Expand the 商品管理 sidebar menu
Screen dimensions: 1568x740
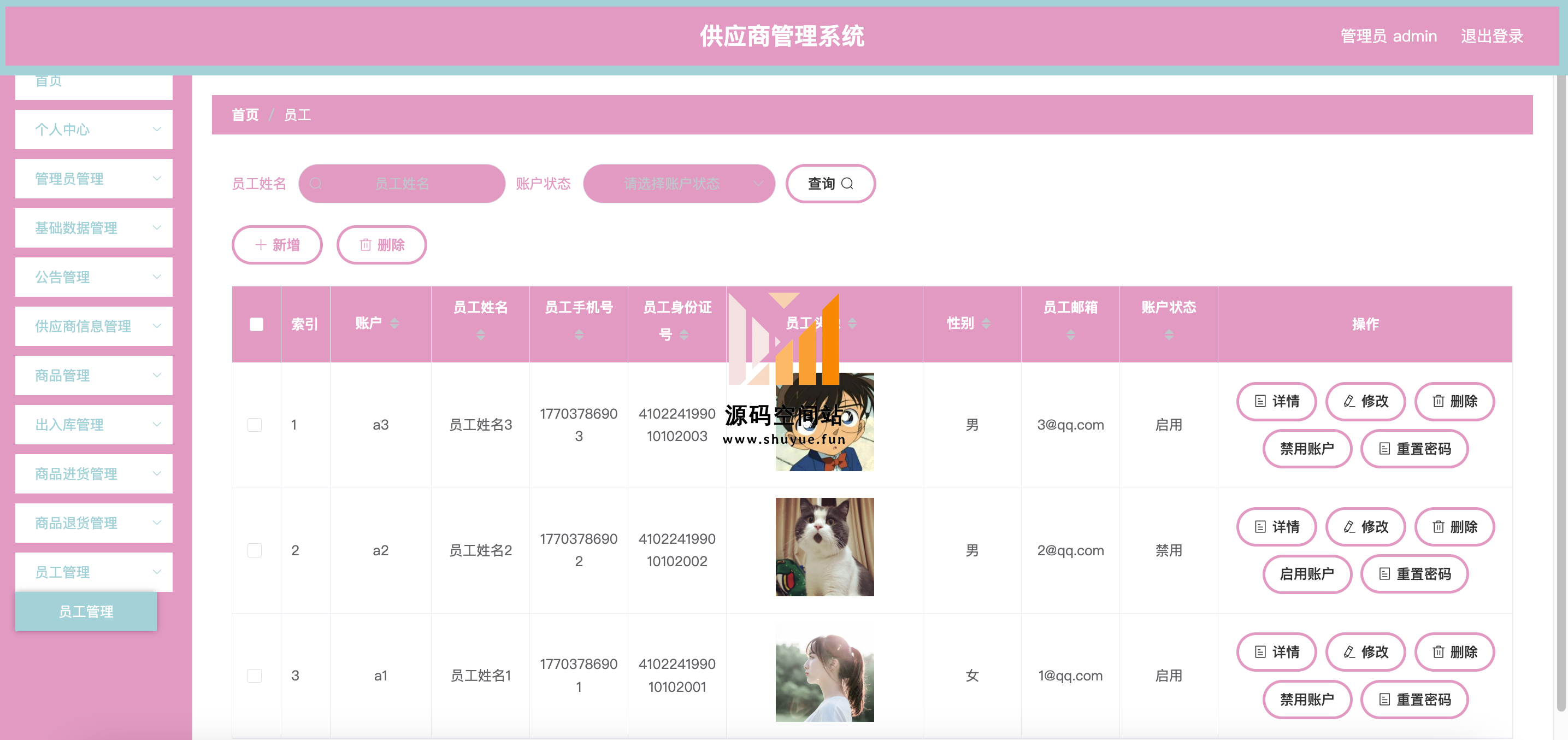94,375
